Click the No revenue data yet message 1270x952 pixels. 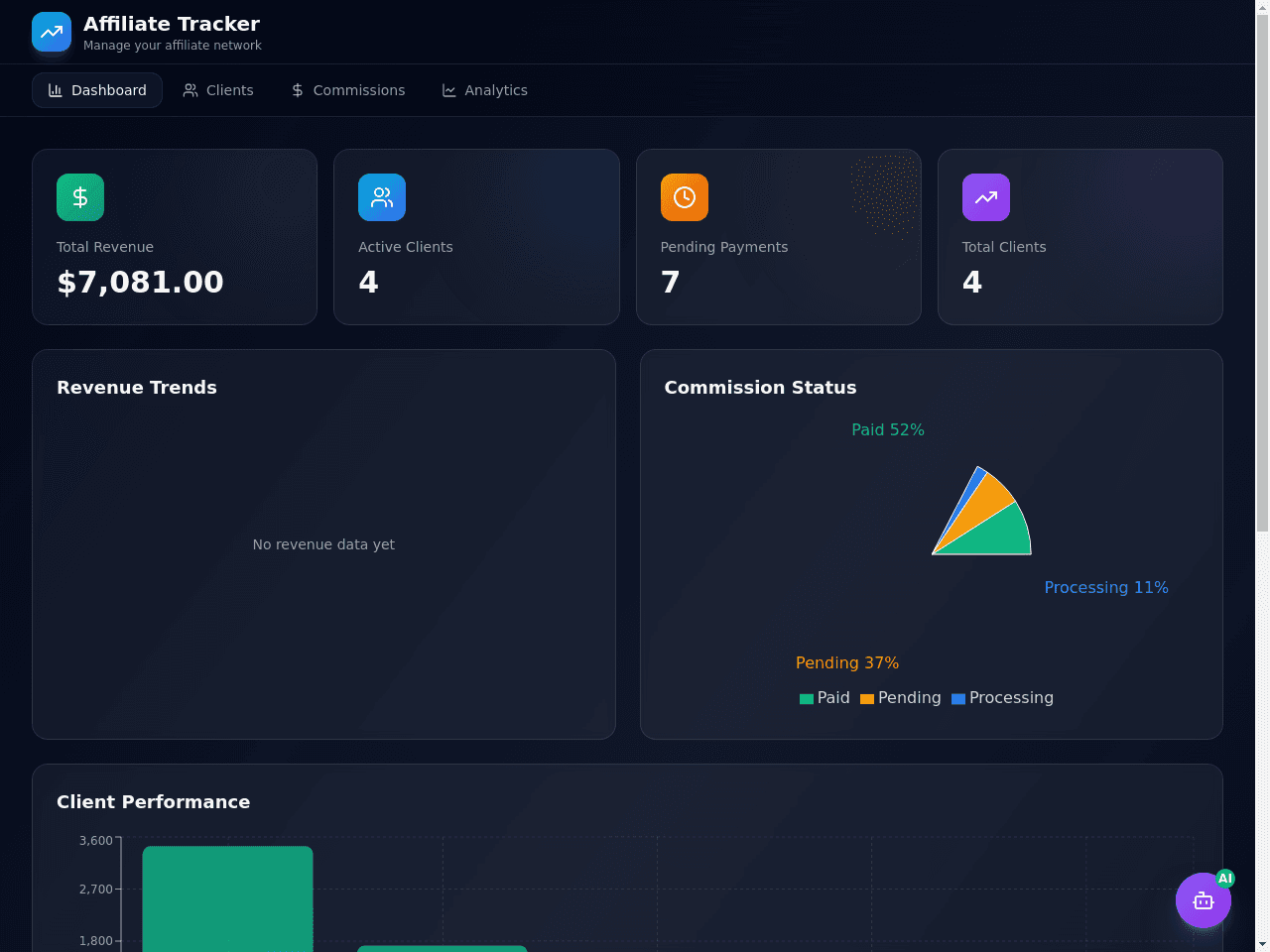tap(323, 544)
